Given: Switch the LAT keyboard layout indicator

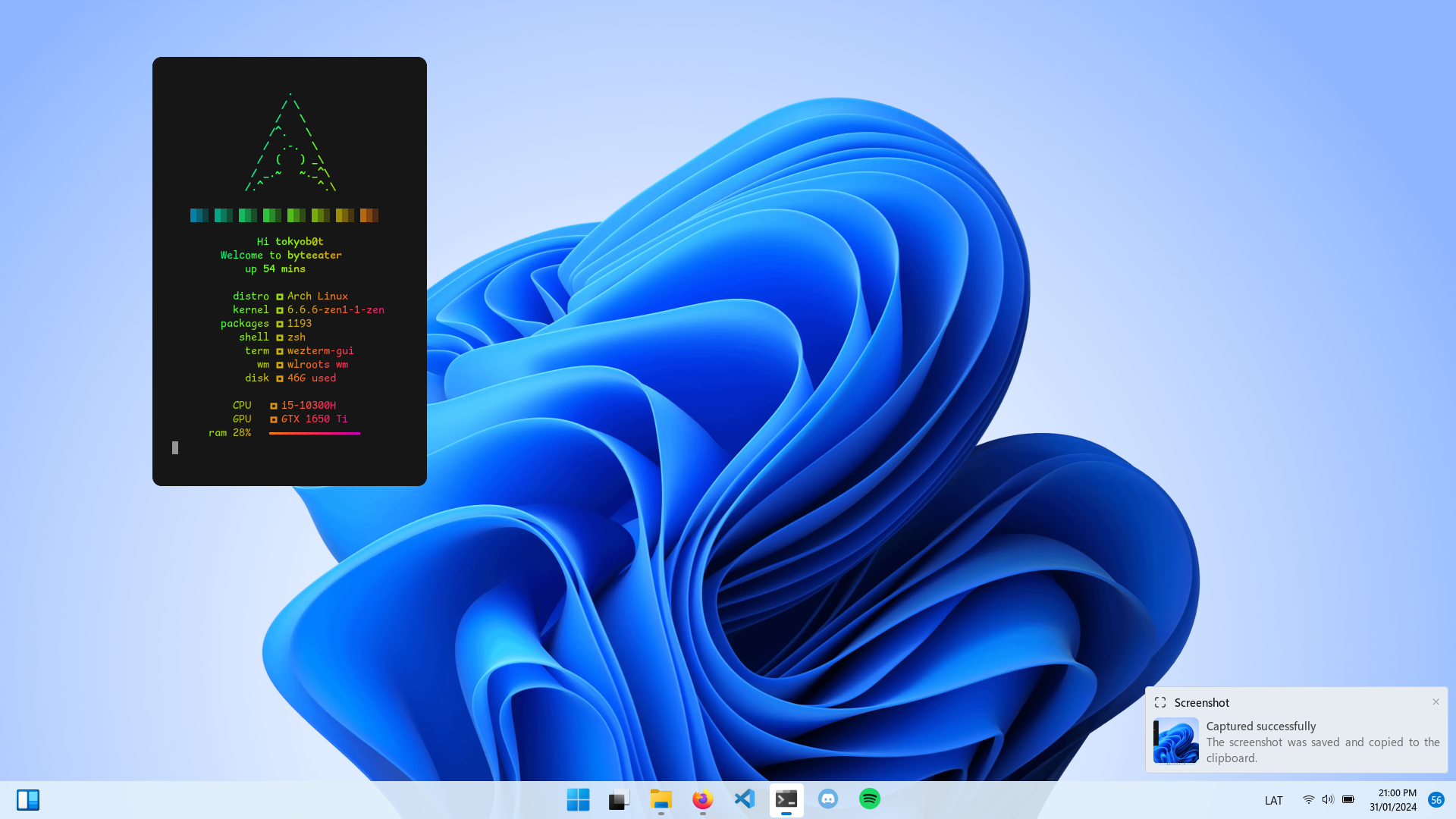Looking at the screenshot, I should pyautogui.click(x=1274, y=801).
